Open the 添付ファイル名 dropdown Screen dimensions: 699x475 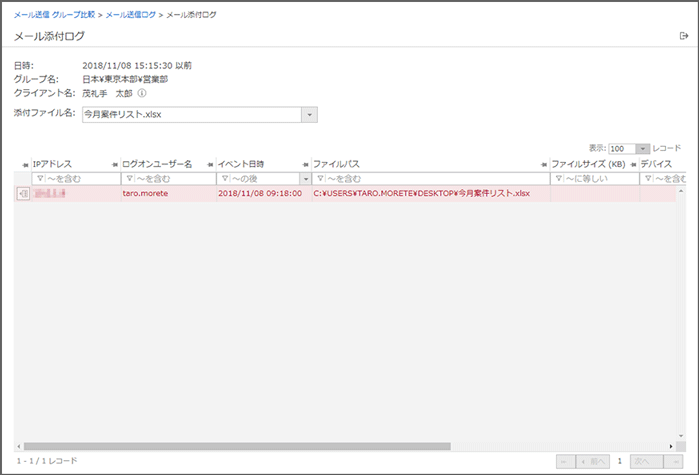(x=309, y=115)
